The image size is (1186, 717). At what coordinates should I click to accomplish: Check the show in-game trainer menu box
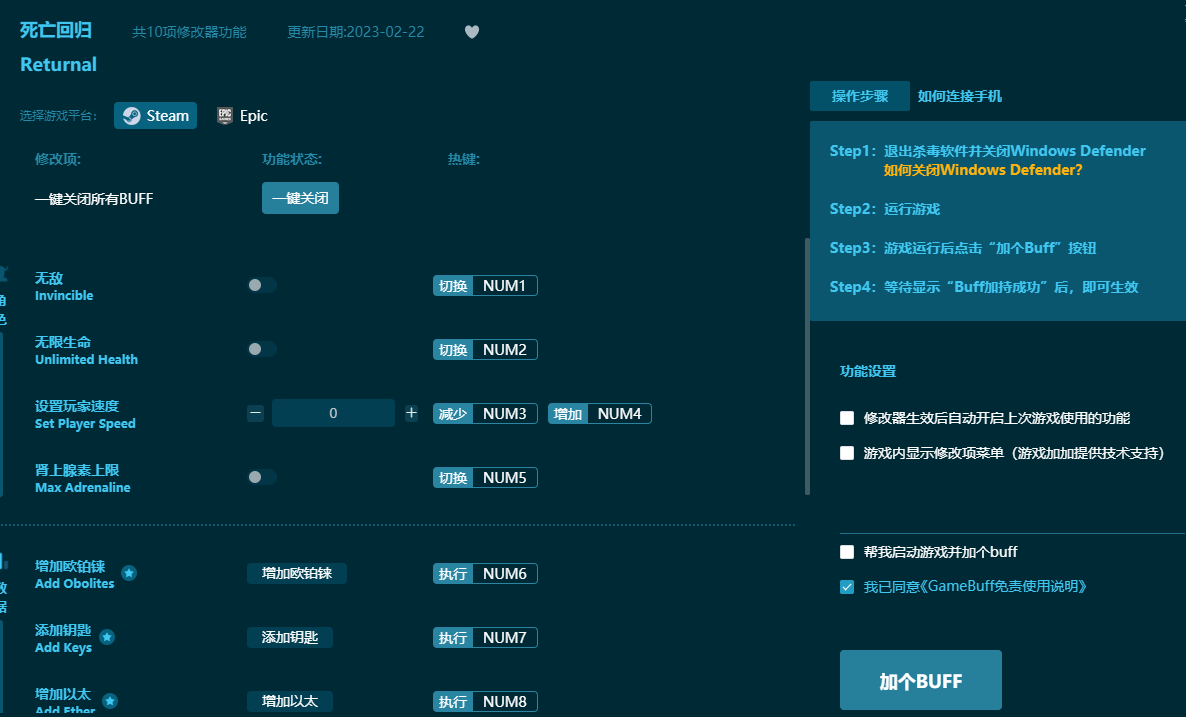point(847,452)
